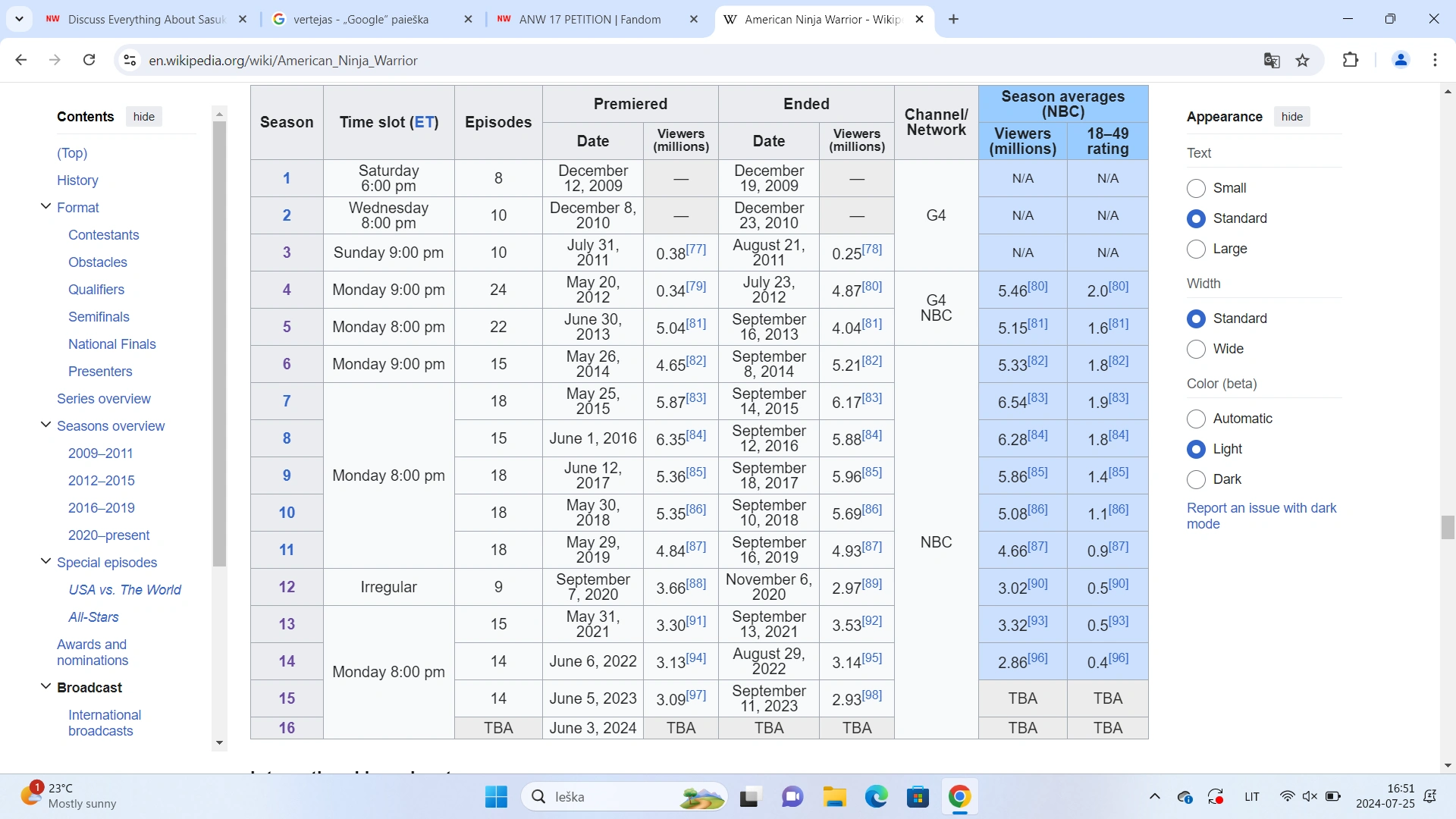Hide the Appearance panel
The image size is (1456, 819).
tap(1291, 117)
